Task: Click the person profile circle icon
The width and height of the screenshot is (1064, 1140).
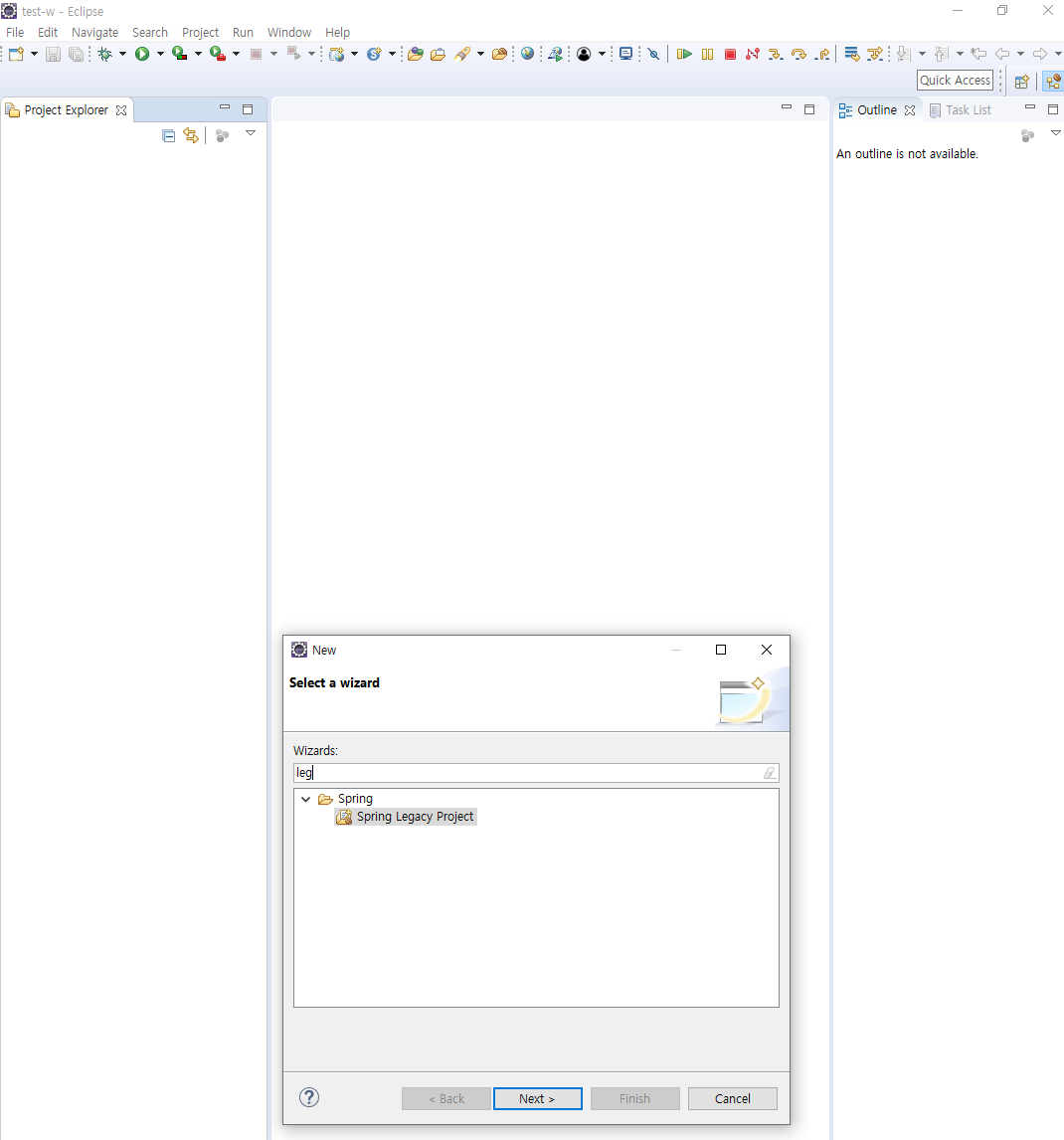Action: [584, 54]
